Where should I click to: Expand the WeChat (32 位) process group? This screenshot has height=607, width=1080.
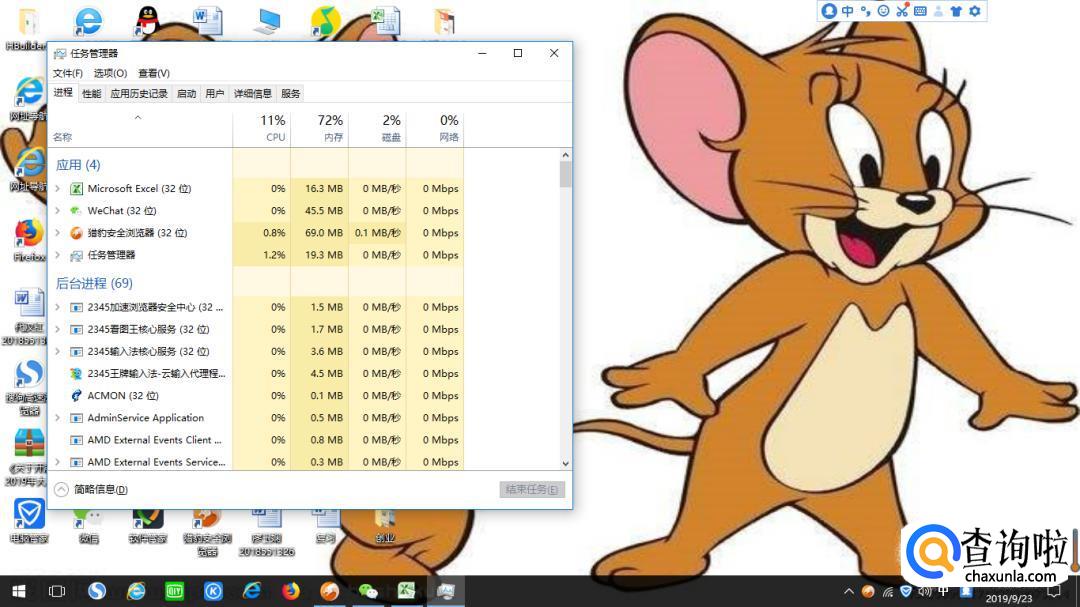(x=58, y=211)
